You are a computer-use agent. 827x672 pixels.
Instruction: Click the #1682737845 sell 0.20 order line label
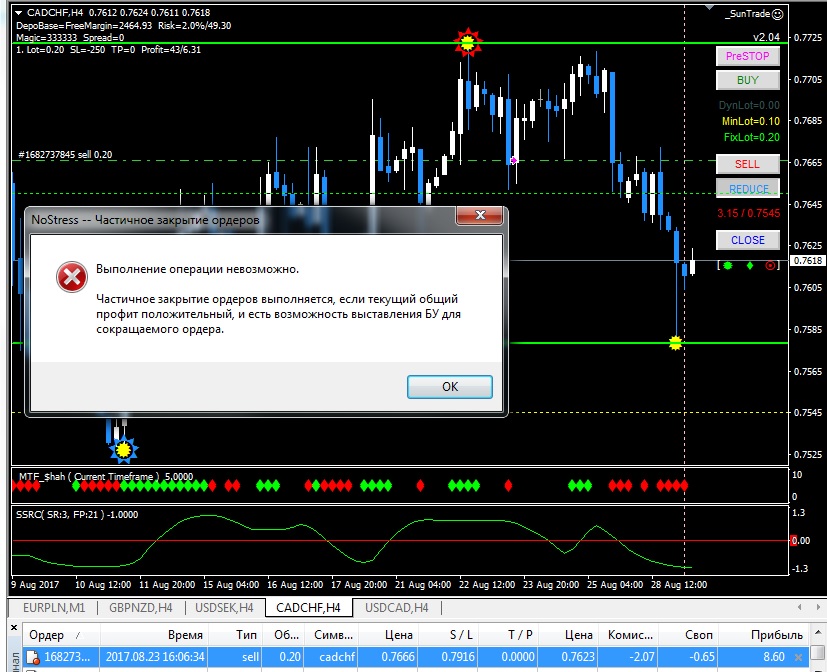tap(65, 155)
